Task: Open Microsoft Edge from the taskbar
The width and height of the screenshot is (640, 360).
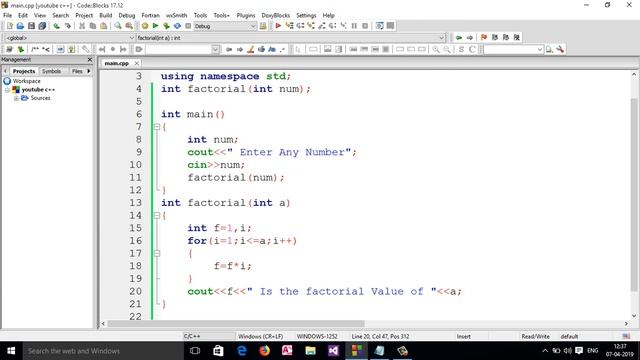Action: [242, 351]
